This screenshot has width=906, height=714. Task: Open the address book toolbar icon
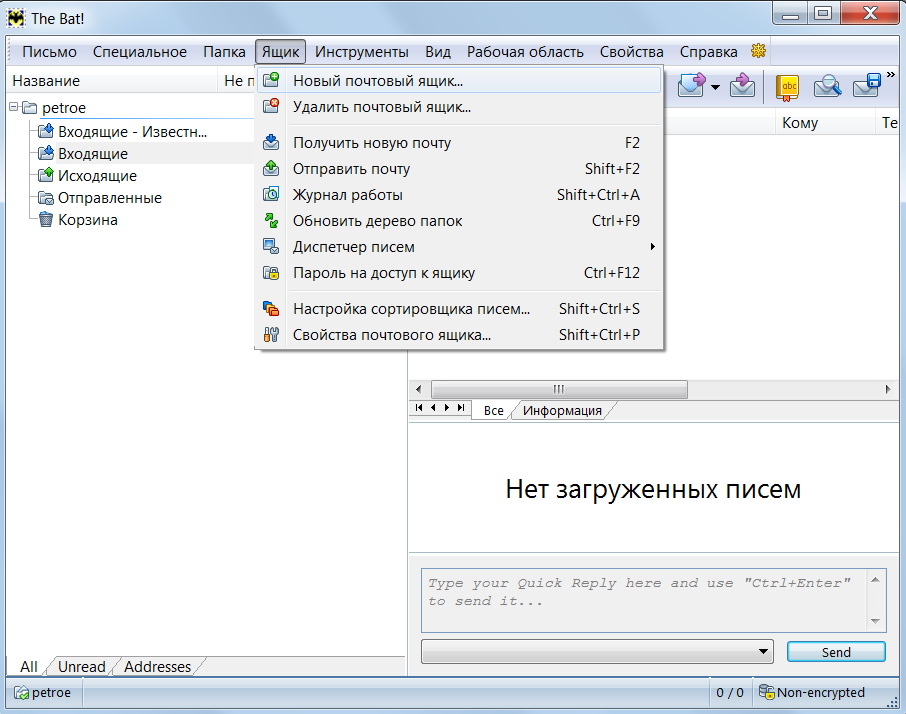pyautogui.click(x=789, y=87)
